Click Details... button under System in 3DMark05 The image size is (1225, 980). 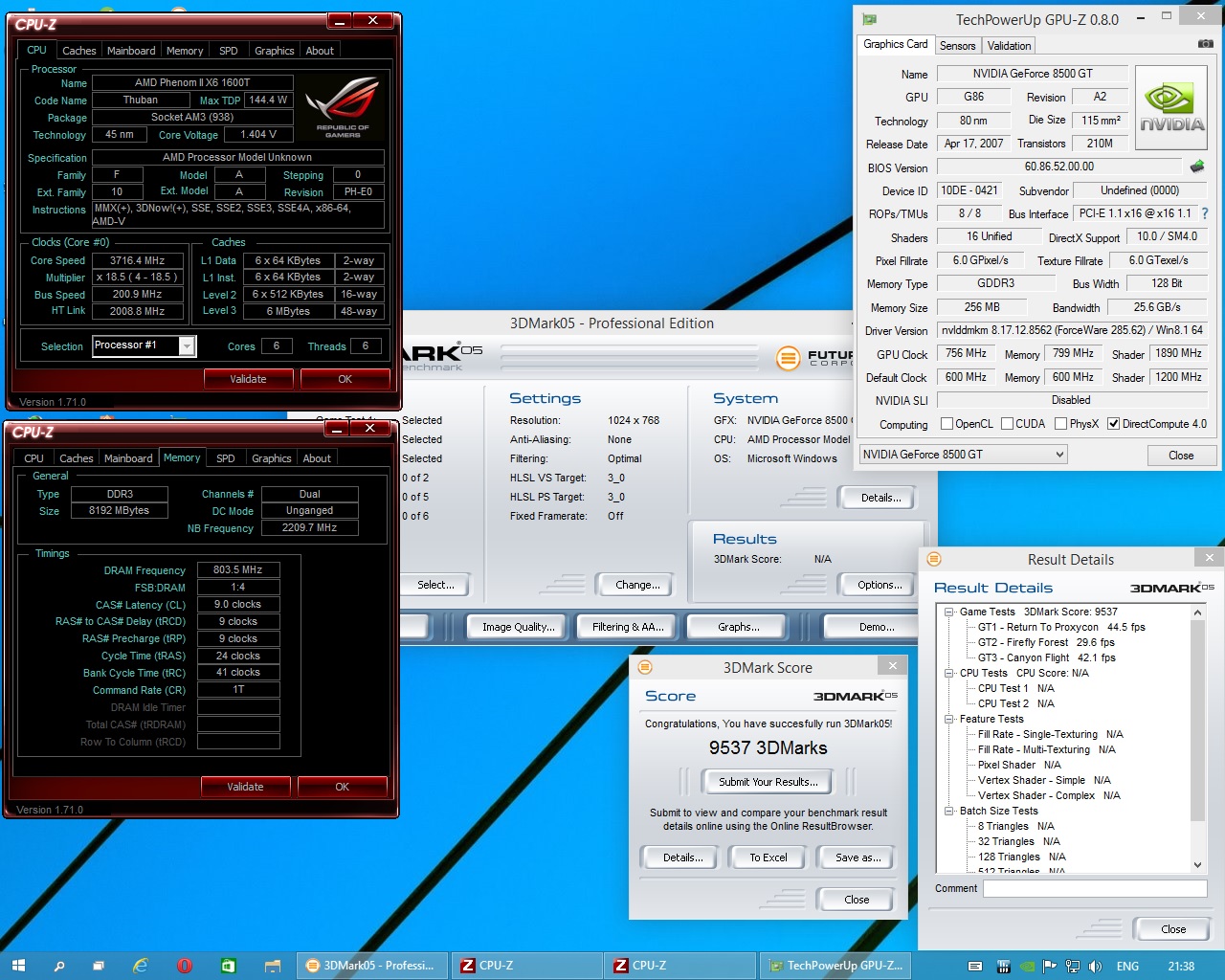pyautogui.click(x=880, y=498)
